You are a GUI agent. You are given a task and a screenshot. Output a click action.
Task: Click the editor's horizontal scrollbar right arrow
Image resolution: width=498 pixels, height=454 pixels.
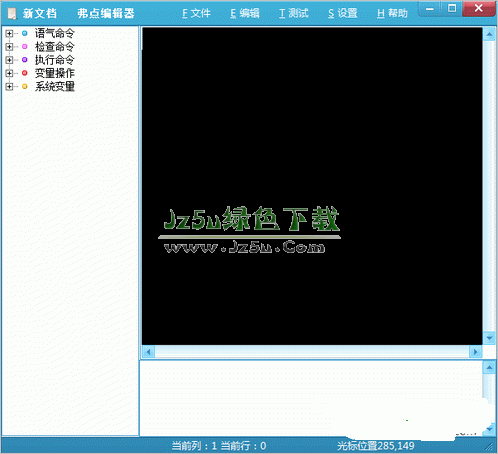tap(476, 352)
